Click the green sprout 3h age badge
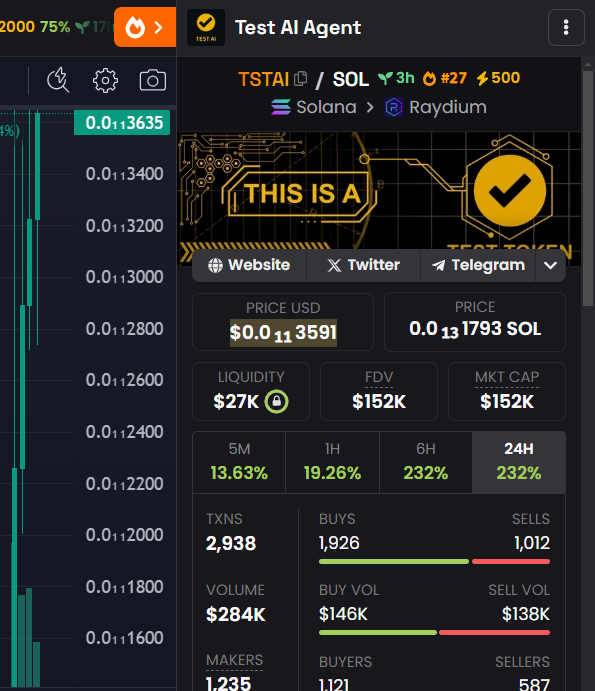Viewport: 595px width, 691px height. 396,78
